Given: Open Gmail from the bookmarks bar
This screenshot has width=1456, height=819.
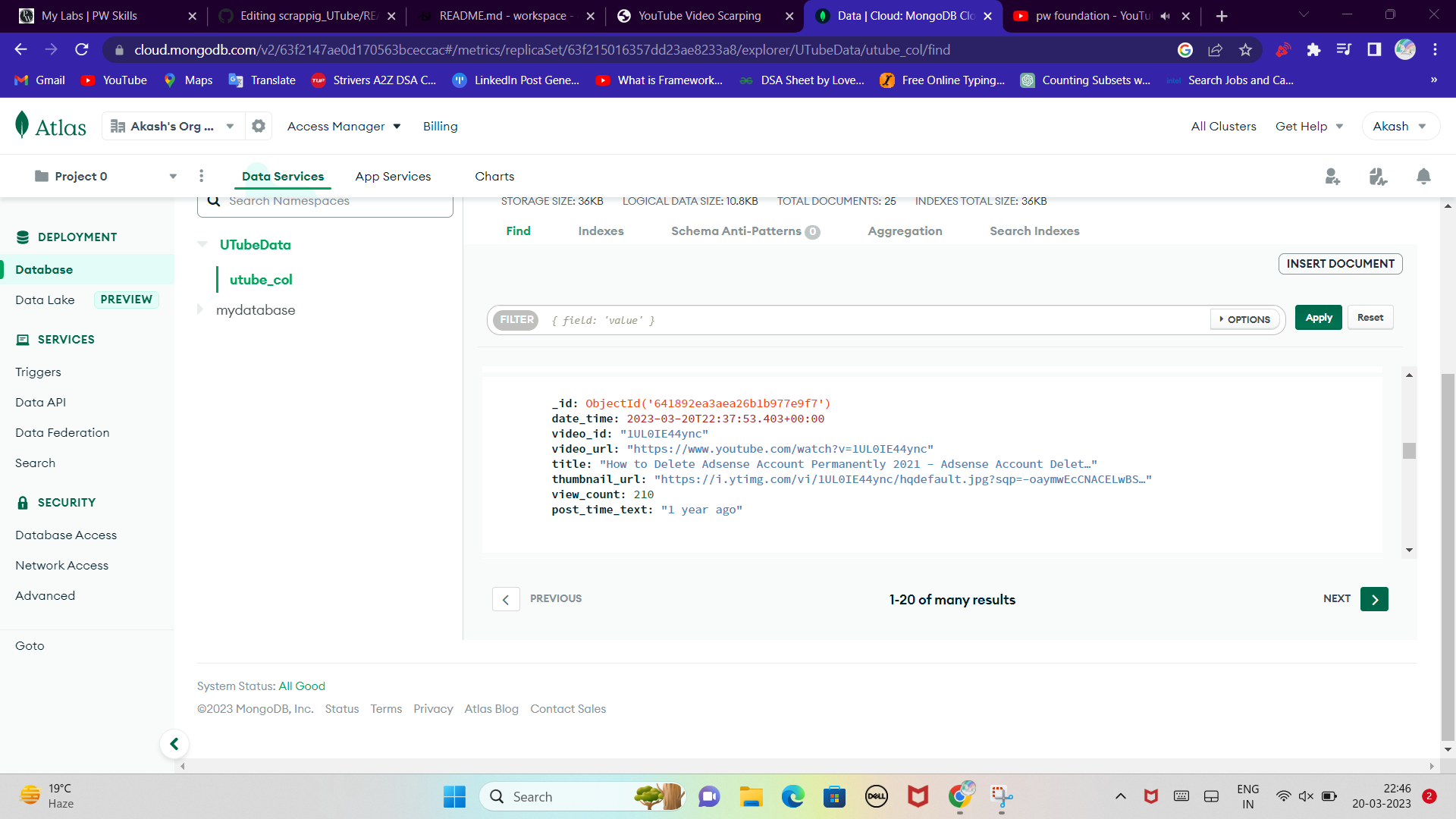Looking at the screenshot, I should coord(39,80).
